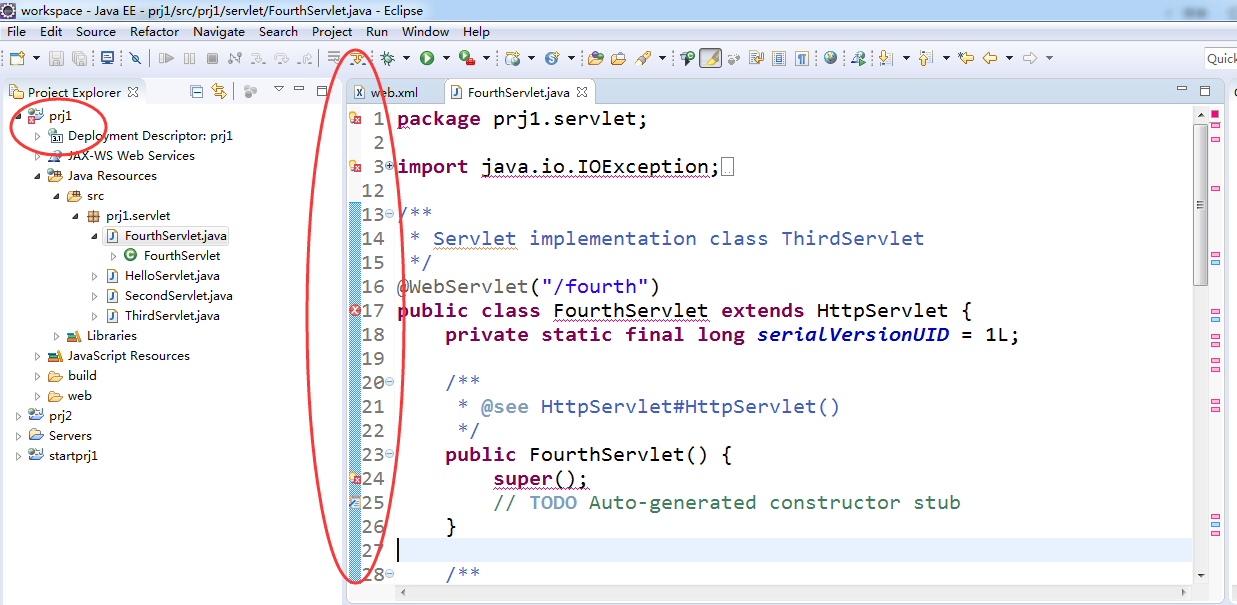Click the Terminate debug toolbar icon
1237x605 pixels.
tap(212, 58)
